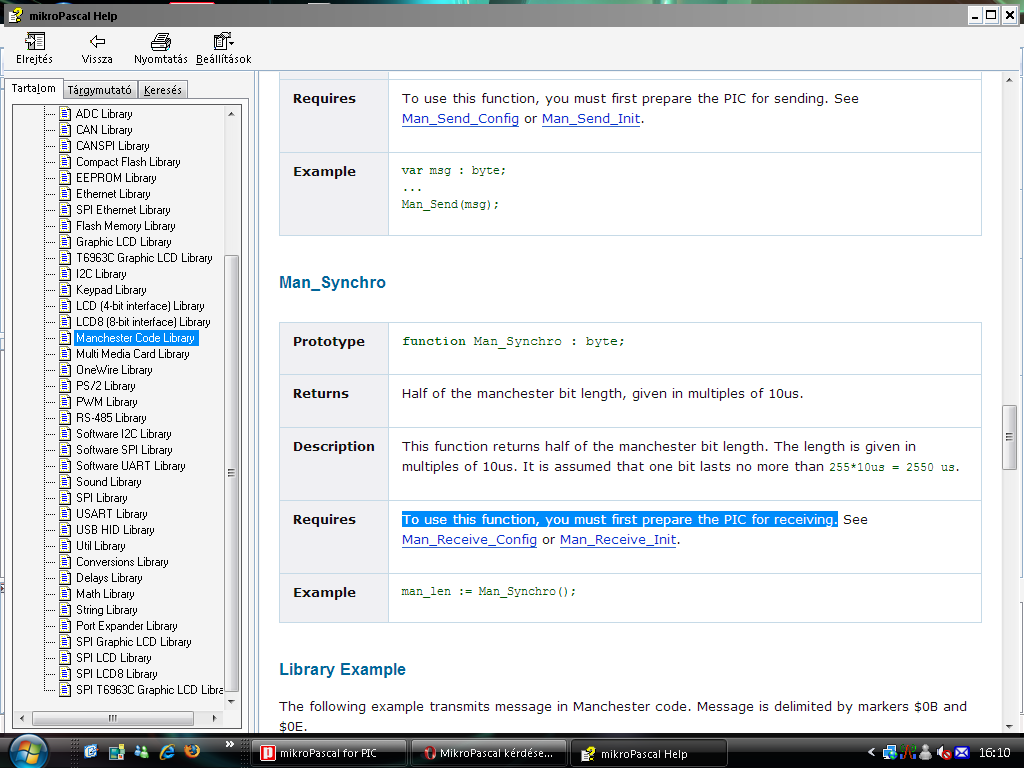
Task: Click the page icon beside USART Library
Action: [65, 514]
